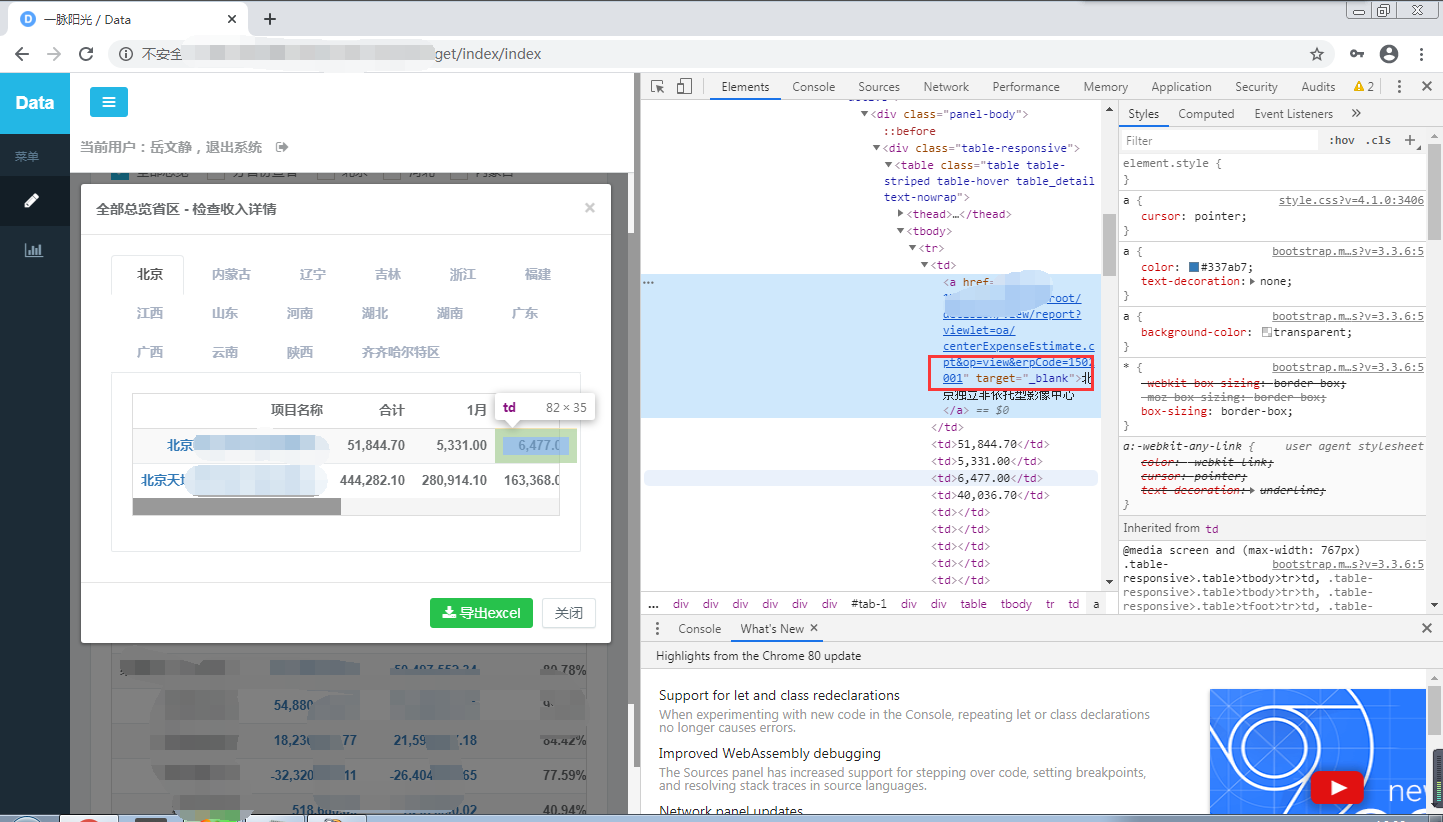Click the logout arrow icon after 退出系统
The height and width of the screenshot is (822, 1443).
(x=282, y=147)
